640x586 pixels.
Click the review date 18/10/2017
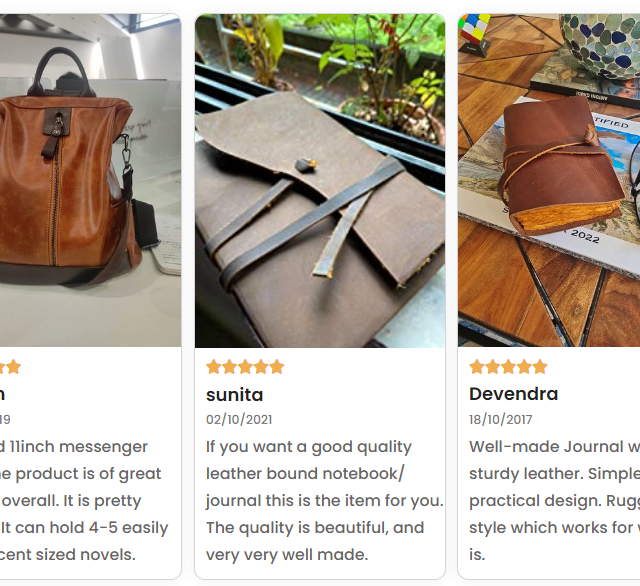(x=500, y=420)
